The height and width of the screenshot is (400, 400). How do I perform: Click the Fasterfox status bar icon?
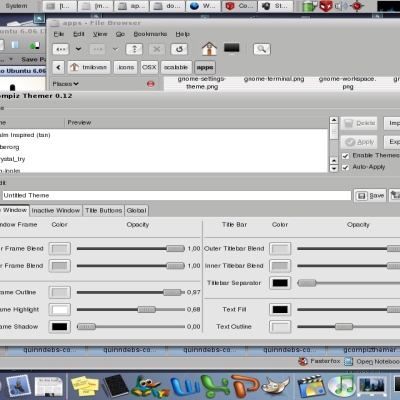point(303,361)
